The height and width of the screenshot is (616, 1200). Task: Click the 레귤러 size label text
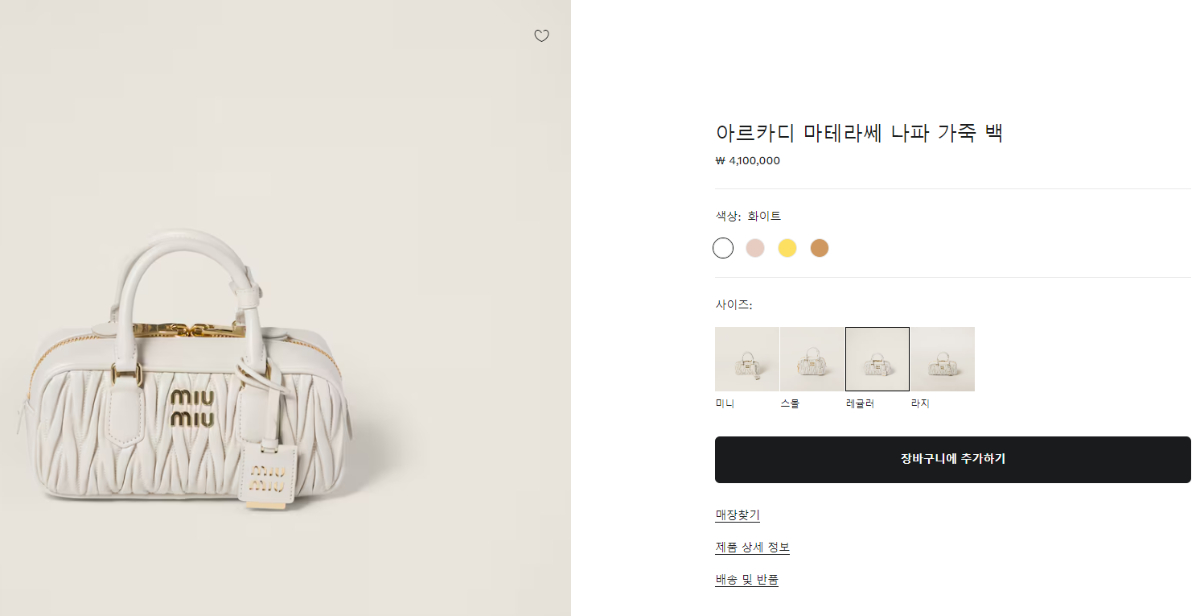click(860, 403)
